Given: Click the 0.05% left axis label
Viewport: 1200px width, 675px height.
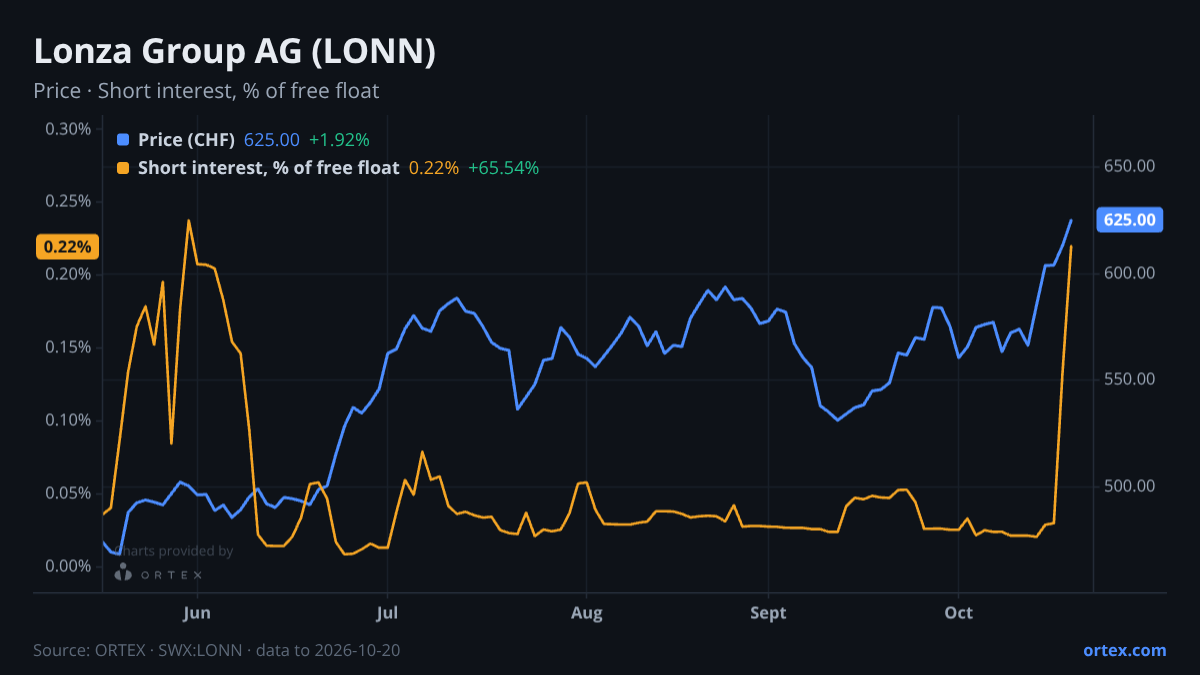Looking at the screenshot, I should (69, 493).
